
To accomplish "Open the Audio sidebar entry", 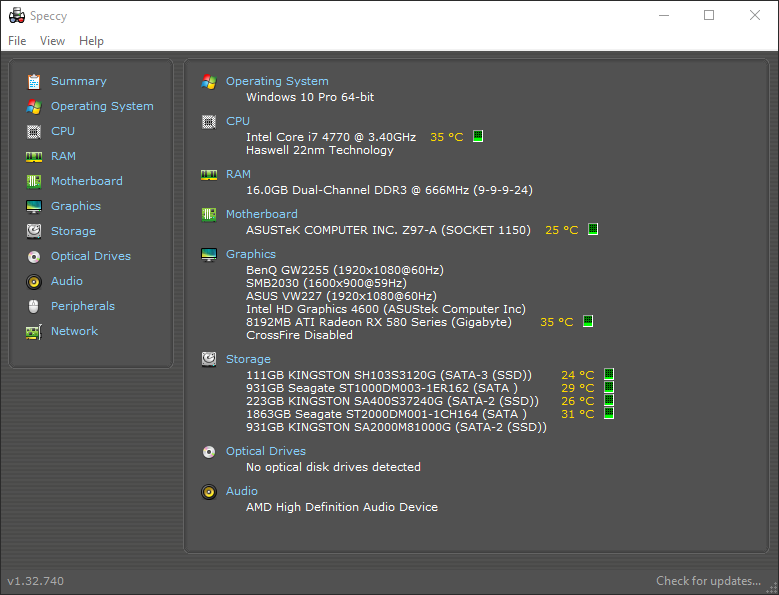I will (x=67, y=281).
